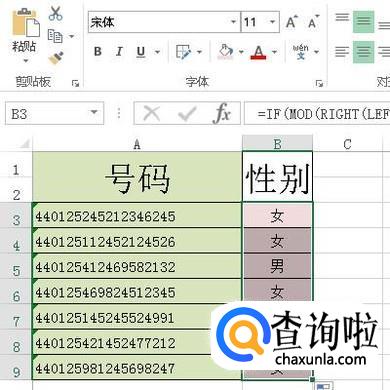390x390 pixels.
Task: Click the Paste clipboard icon
Action: (26, 23)
